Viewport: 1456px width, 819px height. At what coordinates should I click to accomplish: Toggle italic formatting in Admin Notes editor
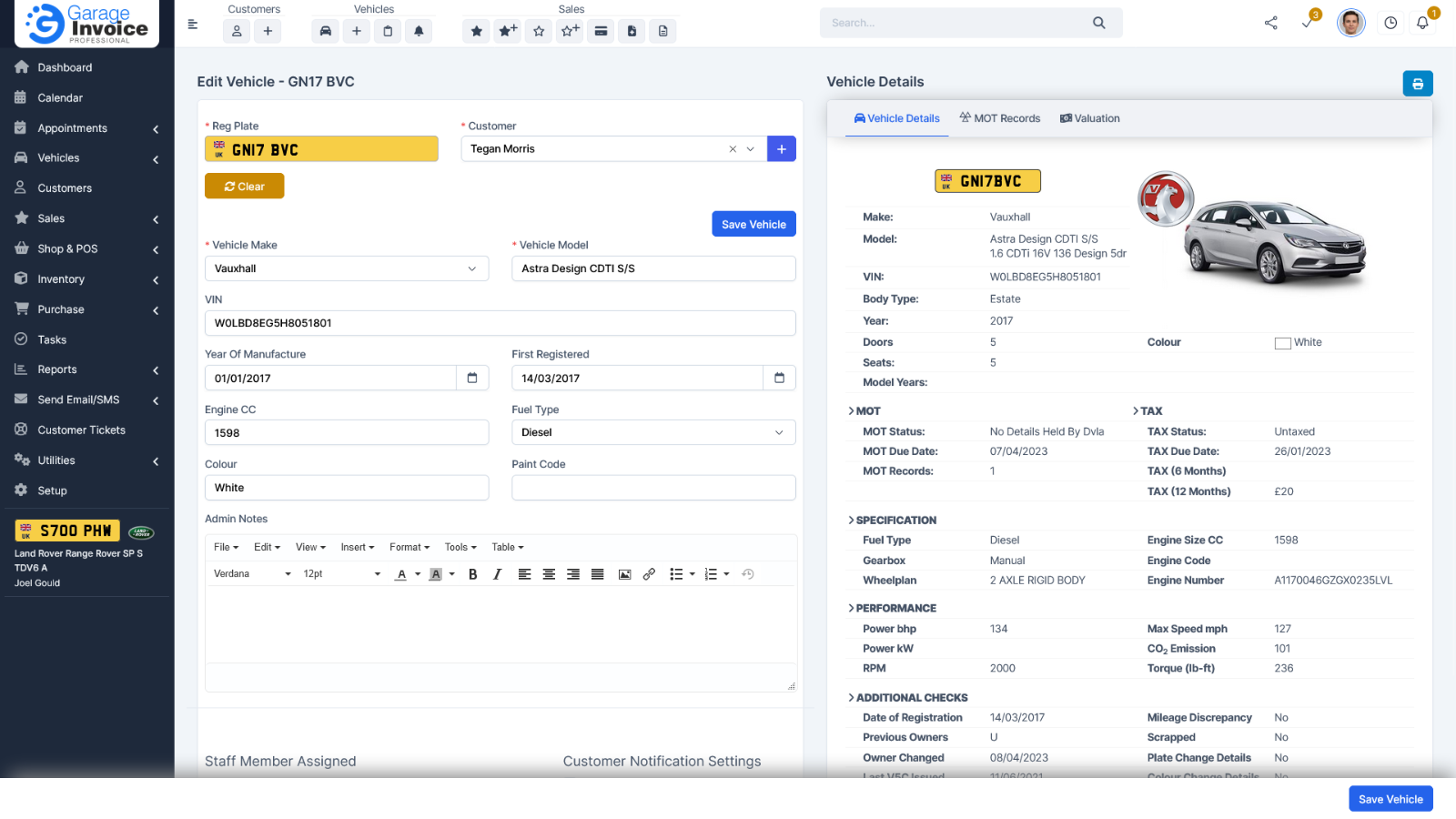pos(497,573)
